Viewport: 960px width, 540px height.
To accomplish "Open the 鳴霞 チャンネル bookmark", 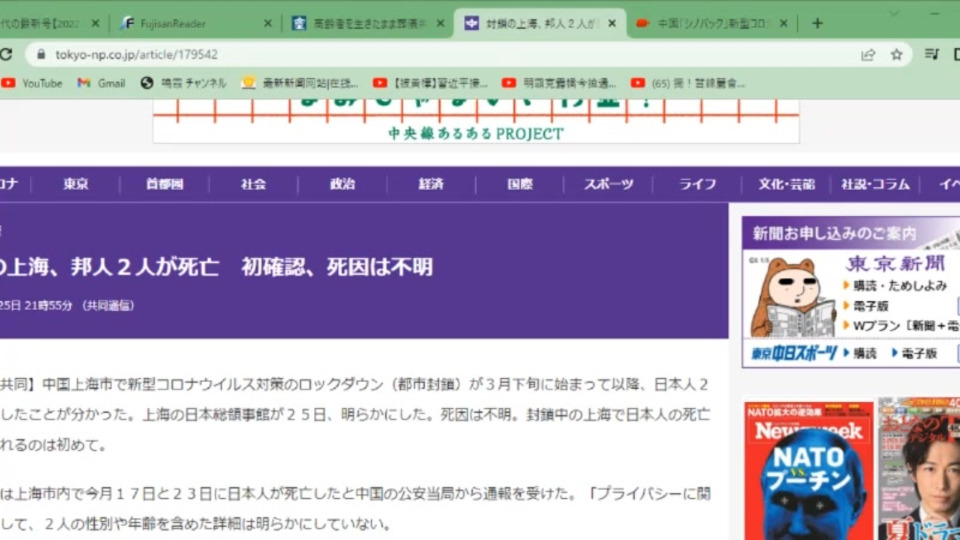I will point(183,83).
